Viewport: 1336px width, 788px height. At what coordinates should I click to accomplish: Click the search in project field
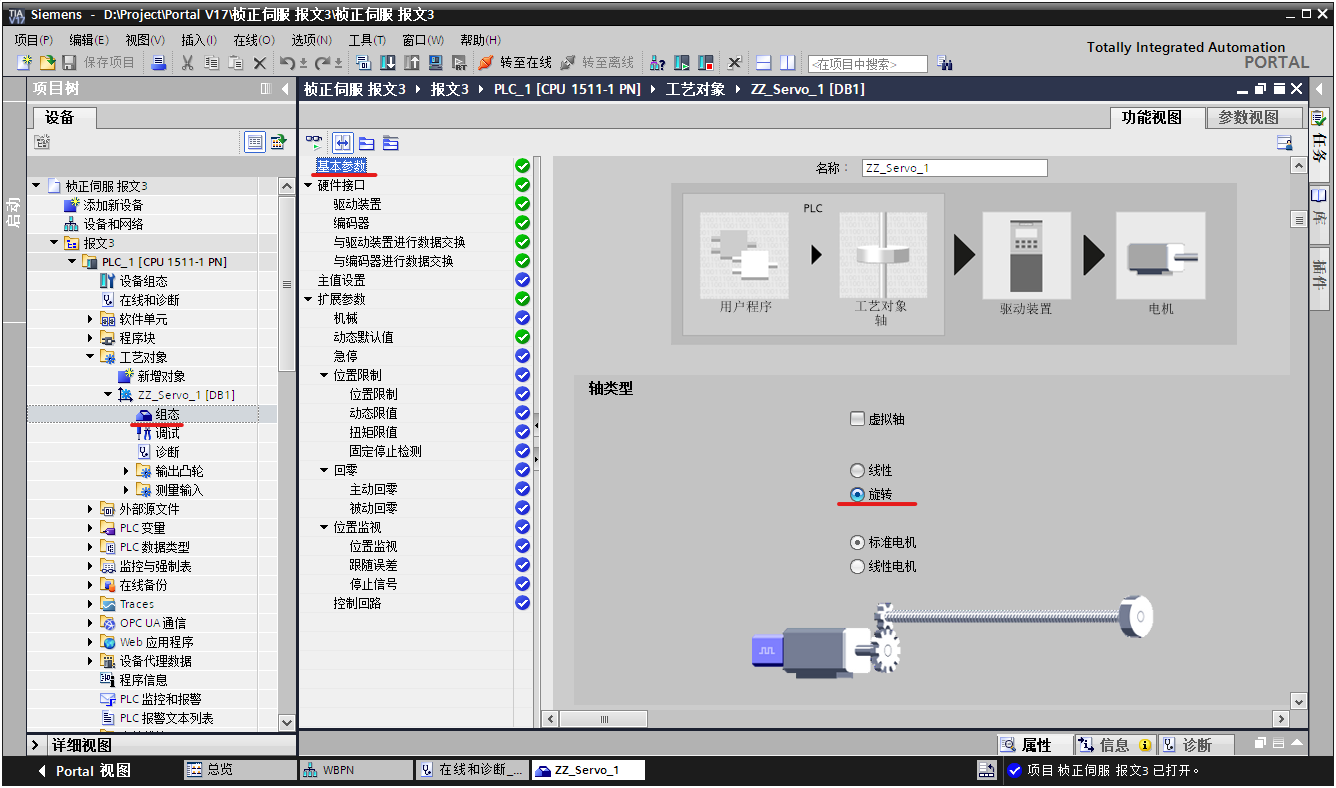pos(867,64)
